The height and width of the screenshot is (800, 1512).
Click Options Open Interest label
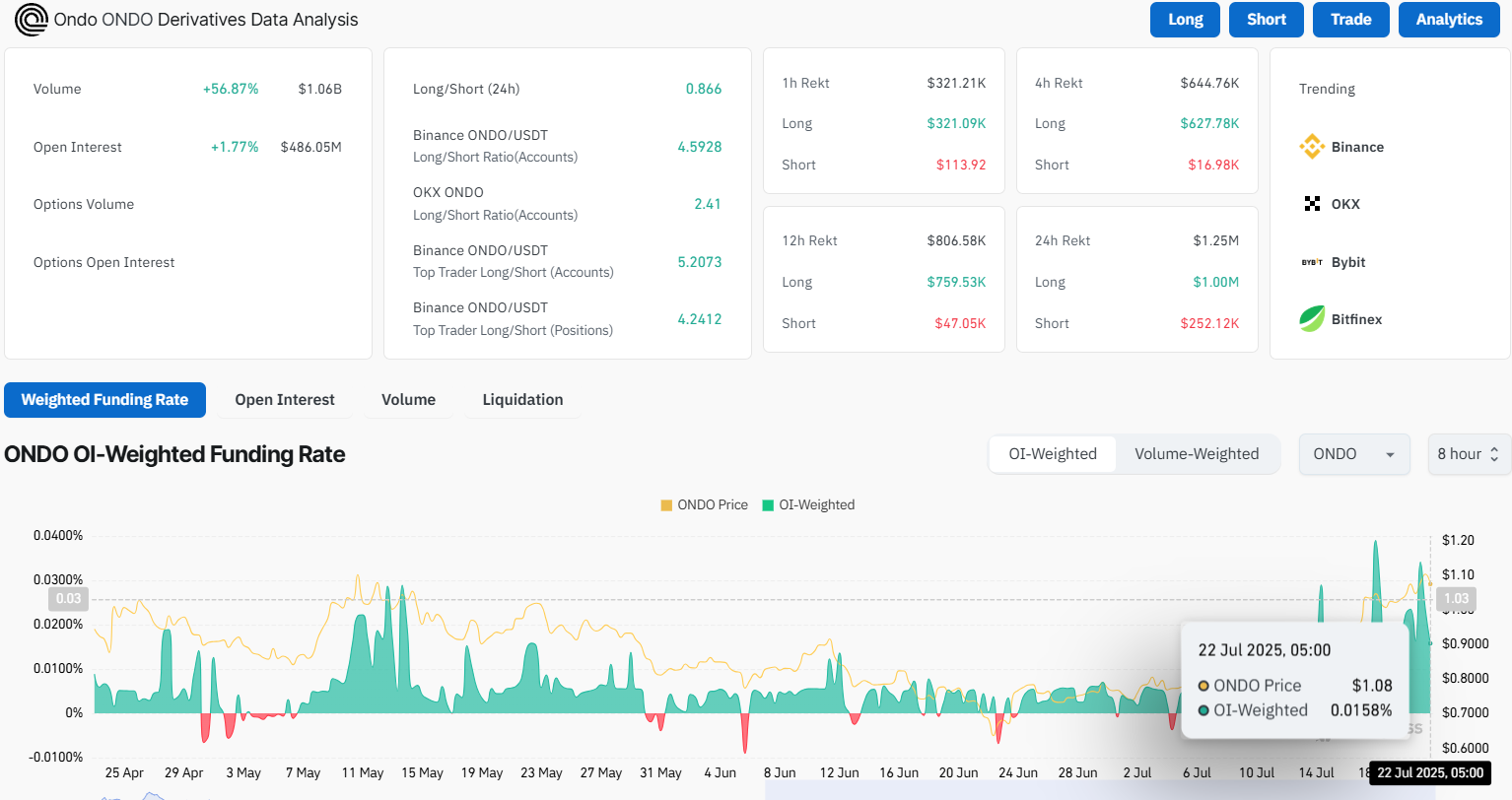[x=103, y=262]
